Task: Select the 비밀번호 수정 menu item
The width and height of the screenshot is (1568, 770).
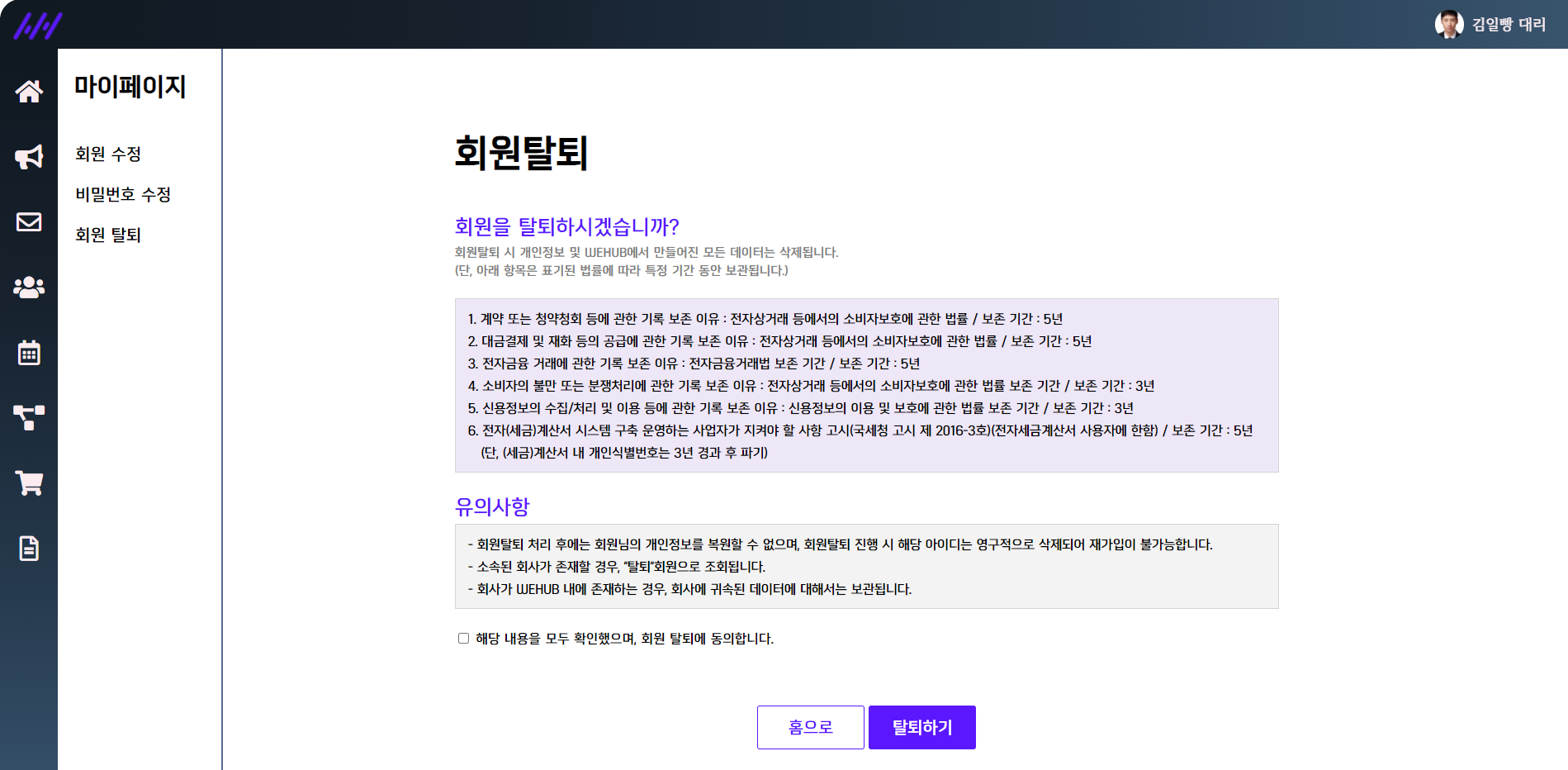Action: (123, 194)
